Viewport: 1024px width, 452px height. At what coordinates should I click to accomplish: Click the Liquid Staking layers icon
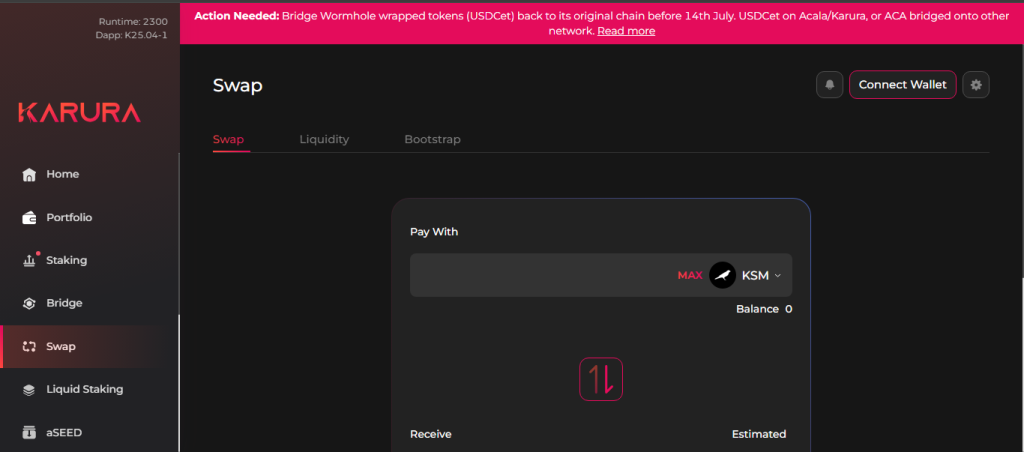(29, 389)
